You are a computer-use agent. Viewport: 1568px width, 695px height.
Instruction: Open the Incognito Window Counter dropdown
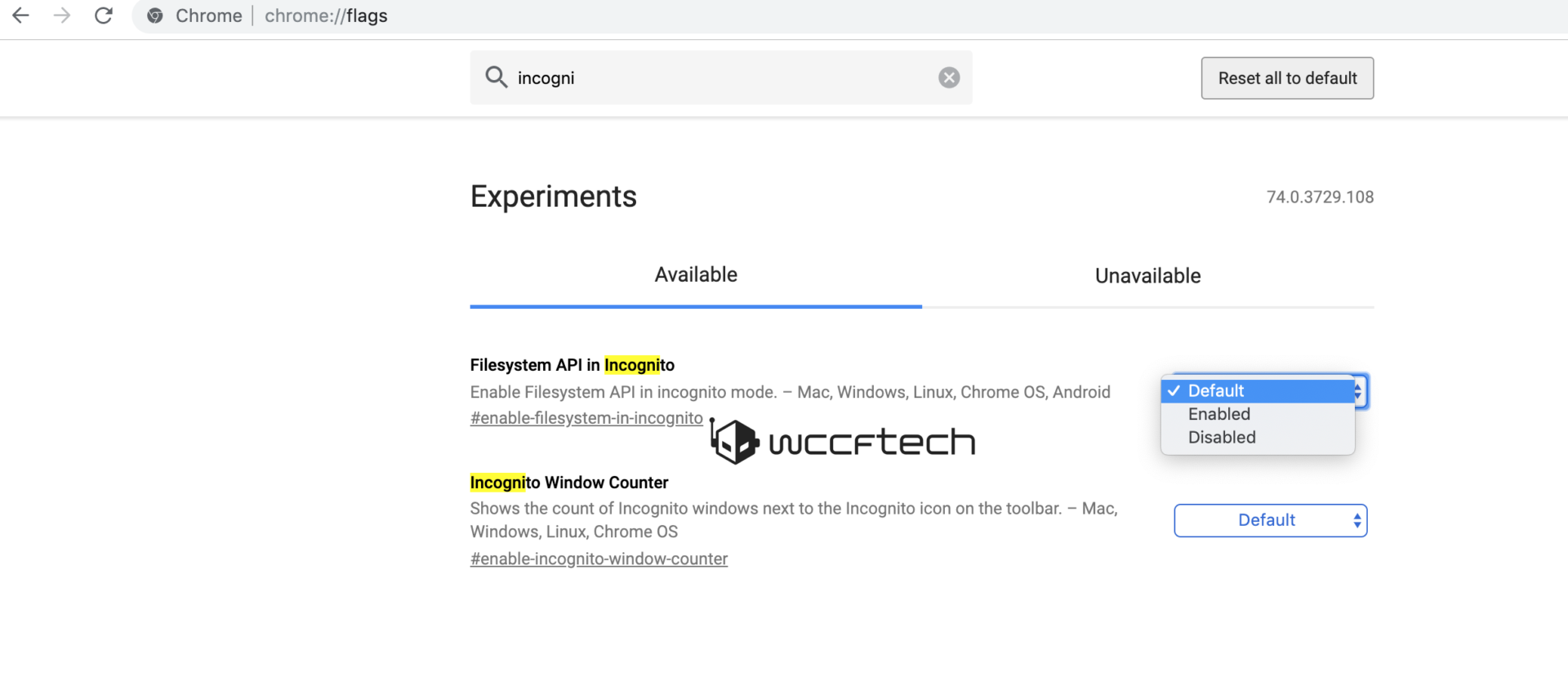coord(1270,520)
